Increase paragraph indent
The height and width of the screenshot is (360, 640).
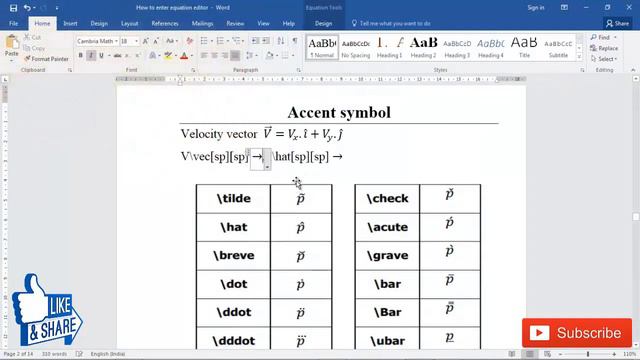point(266,41)
